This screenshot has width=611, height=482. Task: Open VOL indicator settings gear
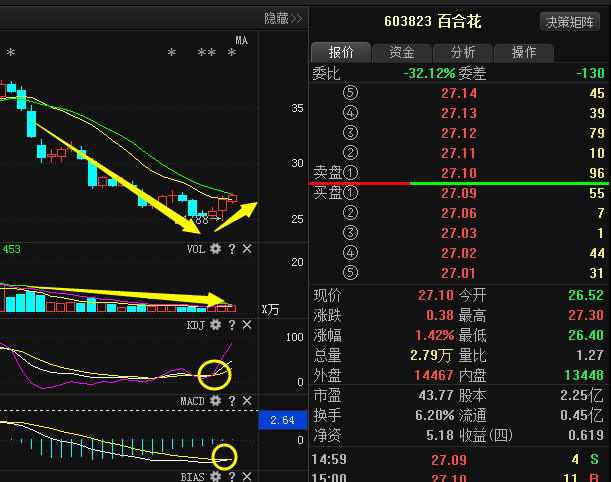pyautogui.click(x=215, y=249)
